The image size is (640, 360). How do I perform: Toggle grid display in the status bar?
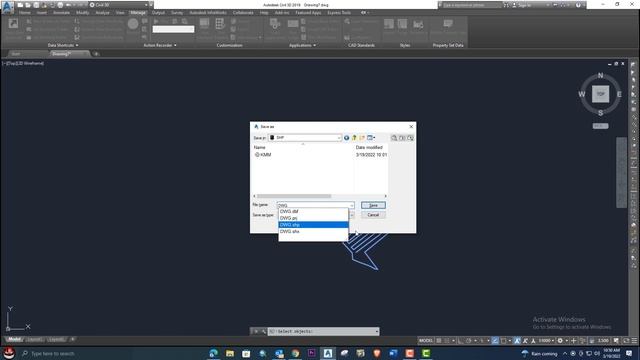[x=439, y=340]
